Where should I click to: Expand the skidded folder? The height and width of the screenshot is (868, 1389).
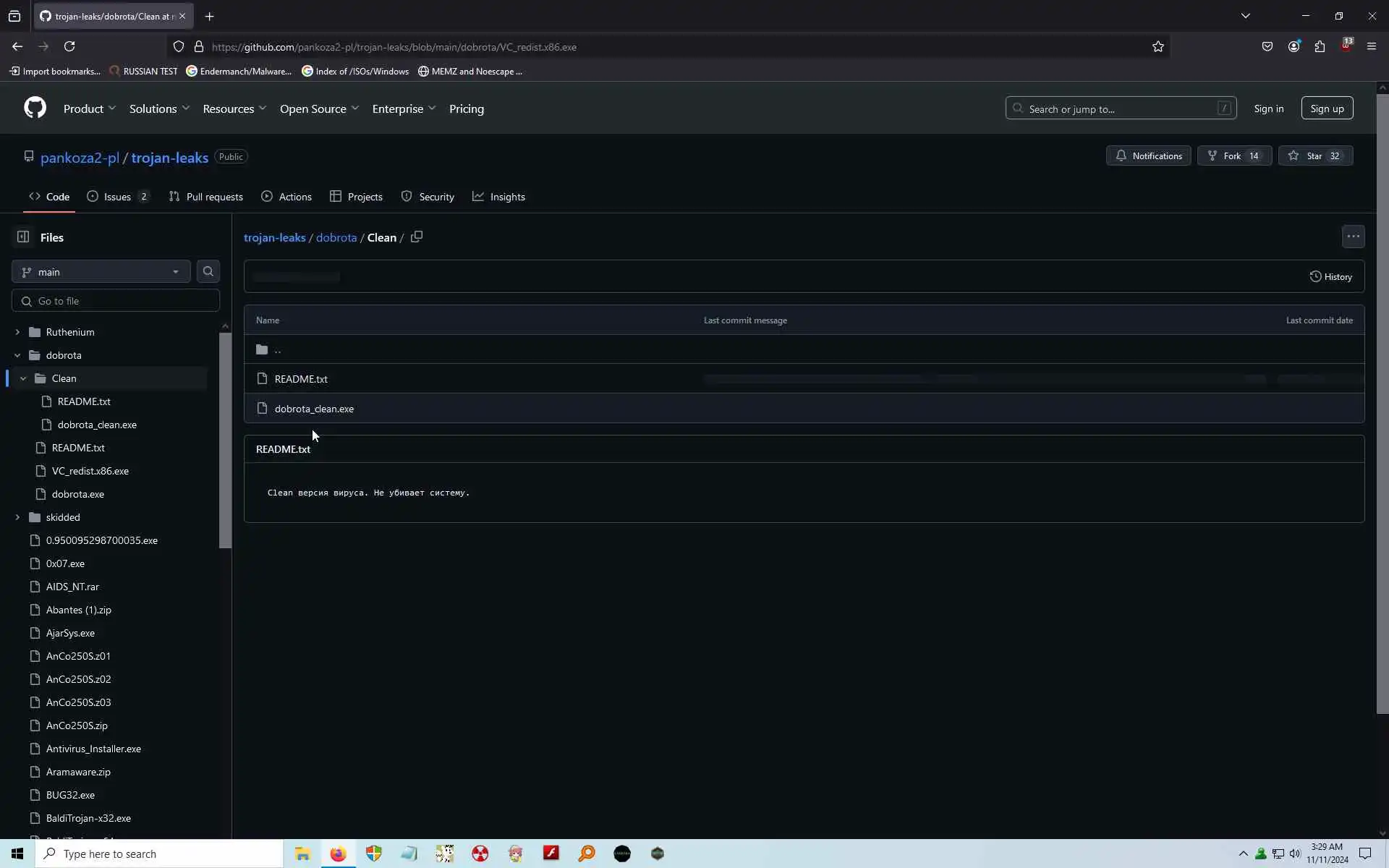tap(17, 517)
